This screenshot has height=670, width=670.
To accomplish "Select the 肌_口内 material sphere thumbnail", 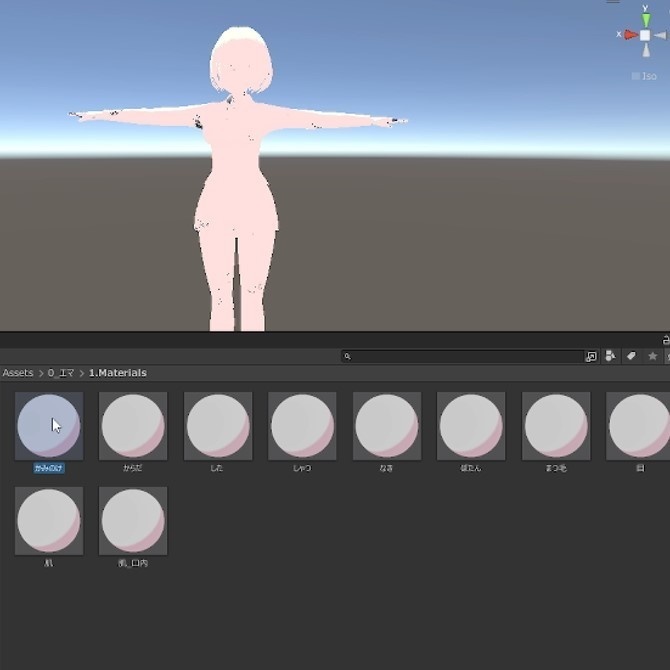I will click(x=133, y=521).
